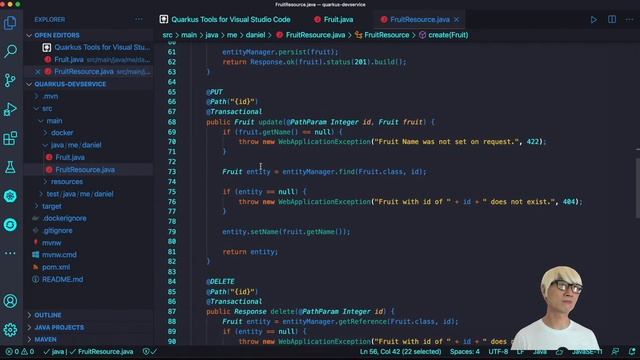Viewport: 640px width, 360px height.
Task: Open the Run and Debug view
Action: 10,109
